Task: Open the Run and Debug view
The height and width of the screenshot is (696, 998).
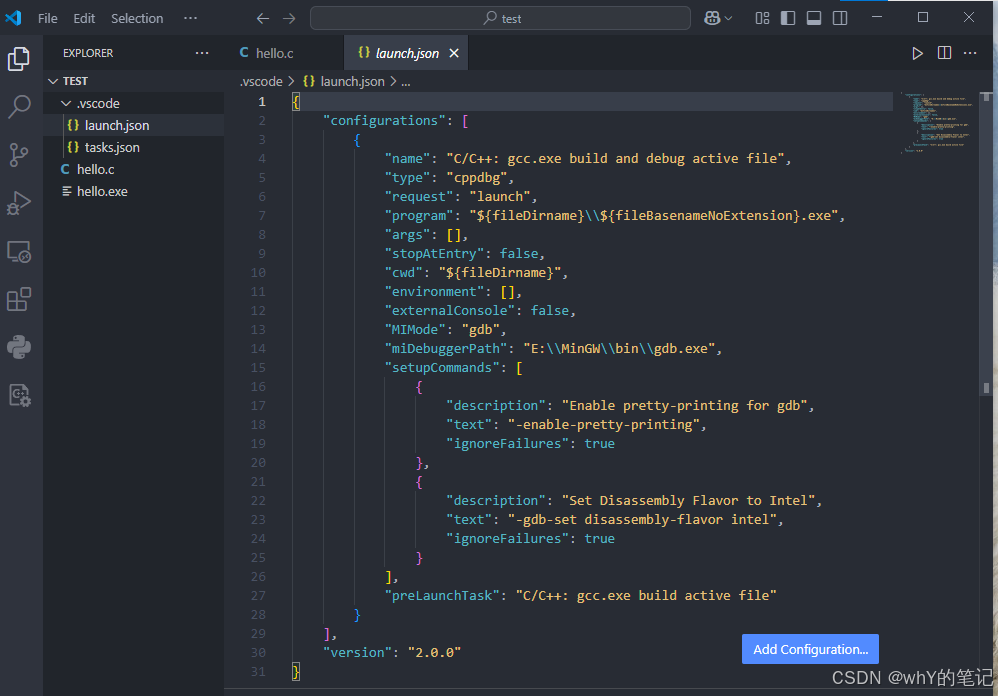Action: click(18, 203)
